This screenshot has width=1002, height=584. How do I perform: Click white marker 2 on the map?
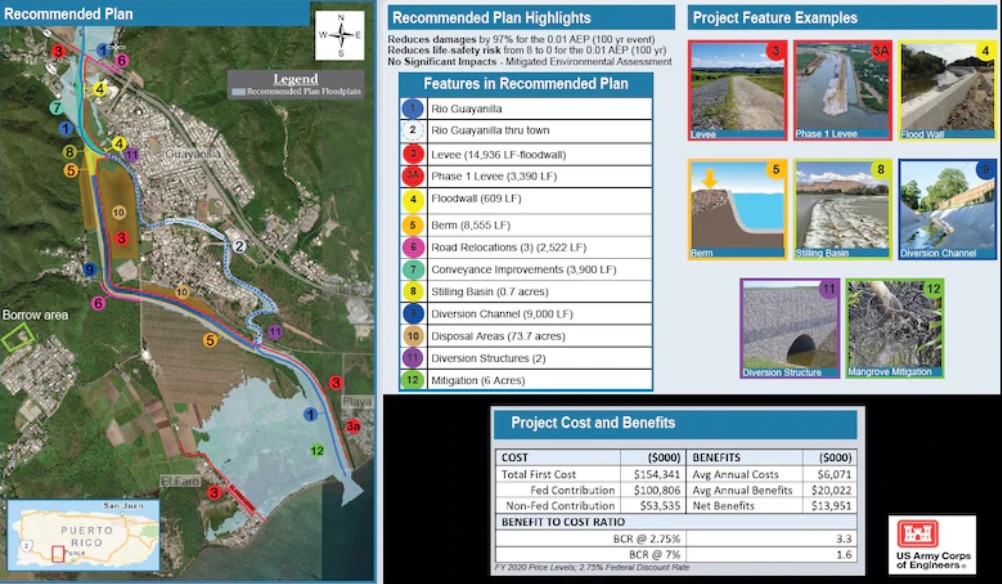(x=240, y=245)
